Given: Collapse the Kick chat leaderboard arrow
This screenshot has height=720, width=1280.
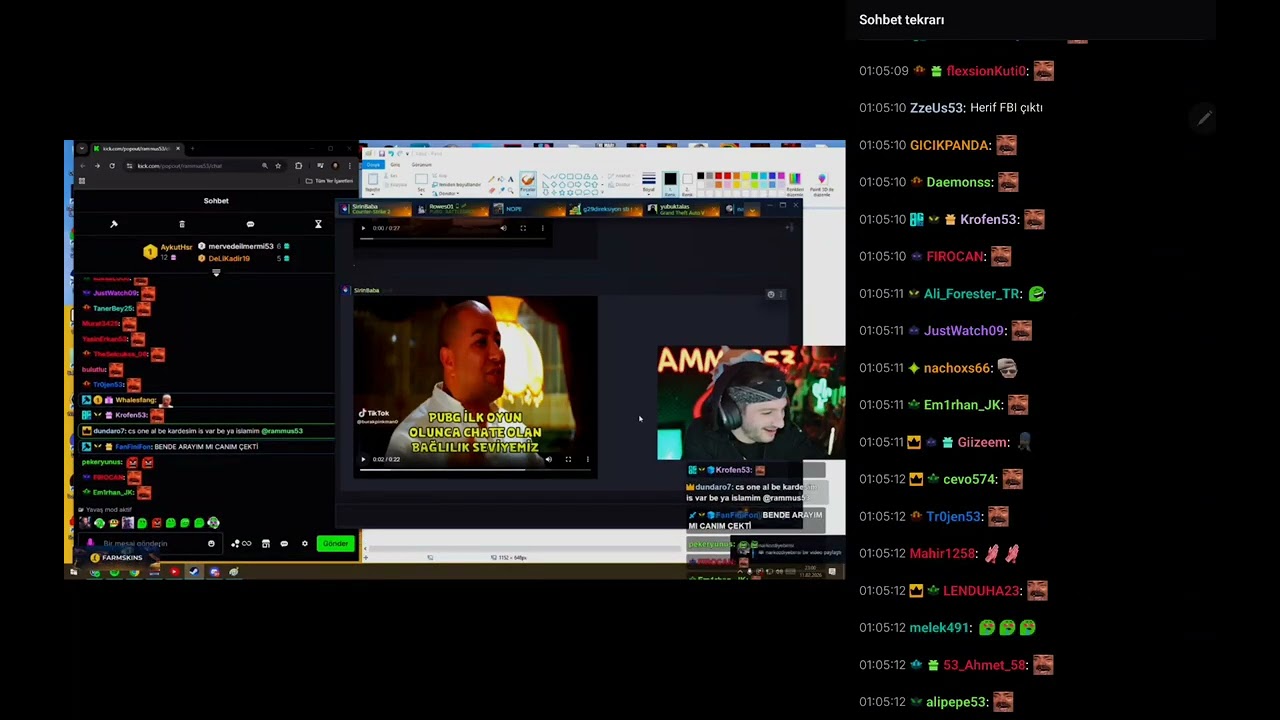Looking at the screenshot, I should point(216,272).
